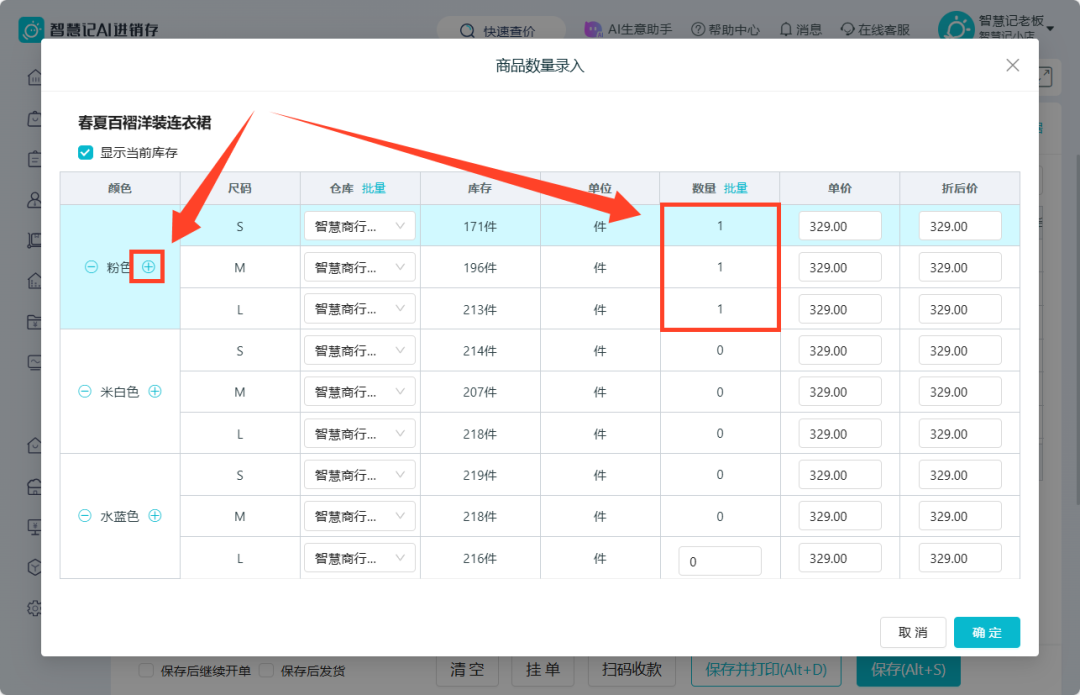Click the minus icon beside 米白色

click(85, 391)
